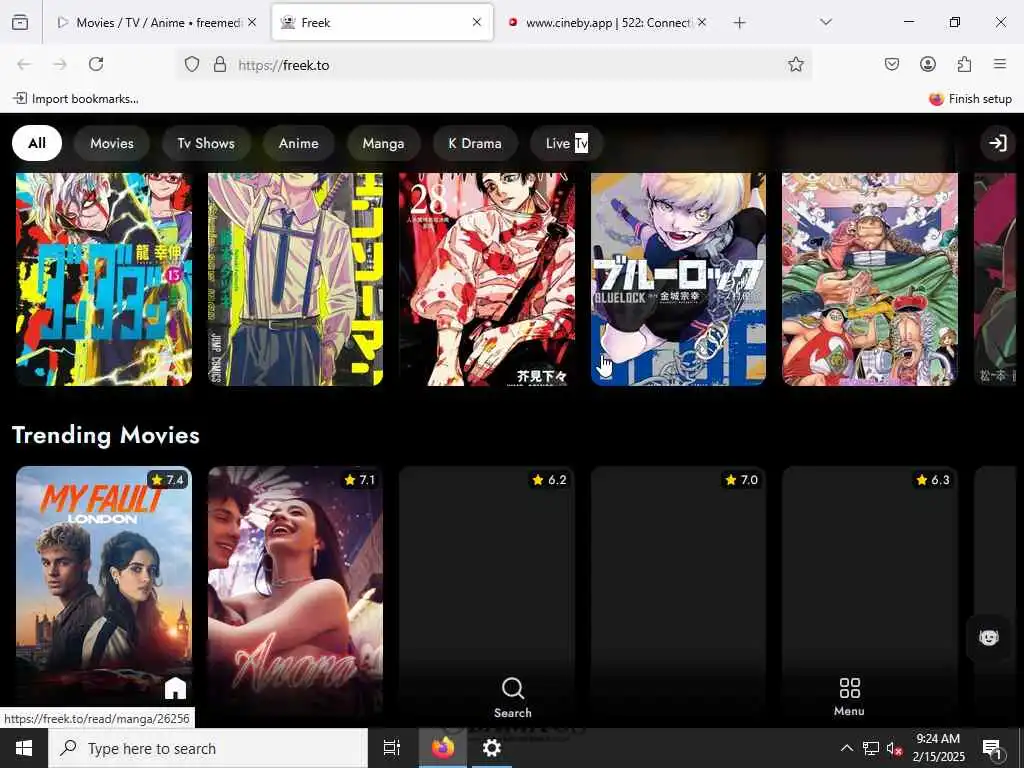Open the Dandadan manga cover
Viewport: 1024px width, 768px height.
104,279
